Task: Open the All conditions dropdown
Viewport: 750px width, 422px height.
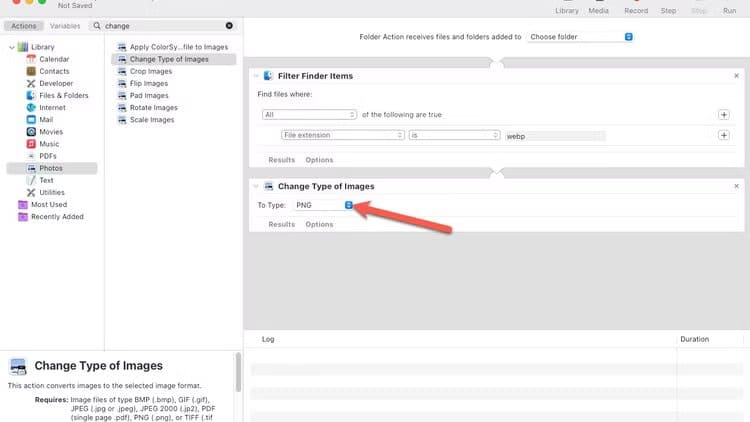Action: 309,115
